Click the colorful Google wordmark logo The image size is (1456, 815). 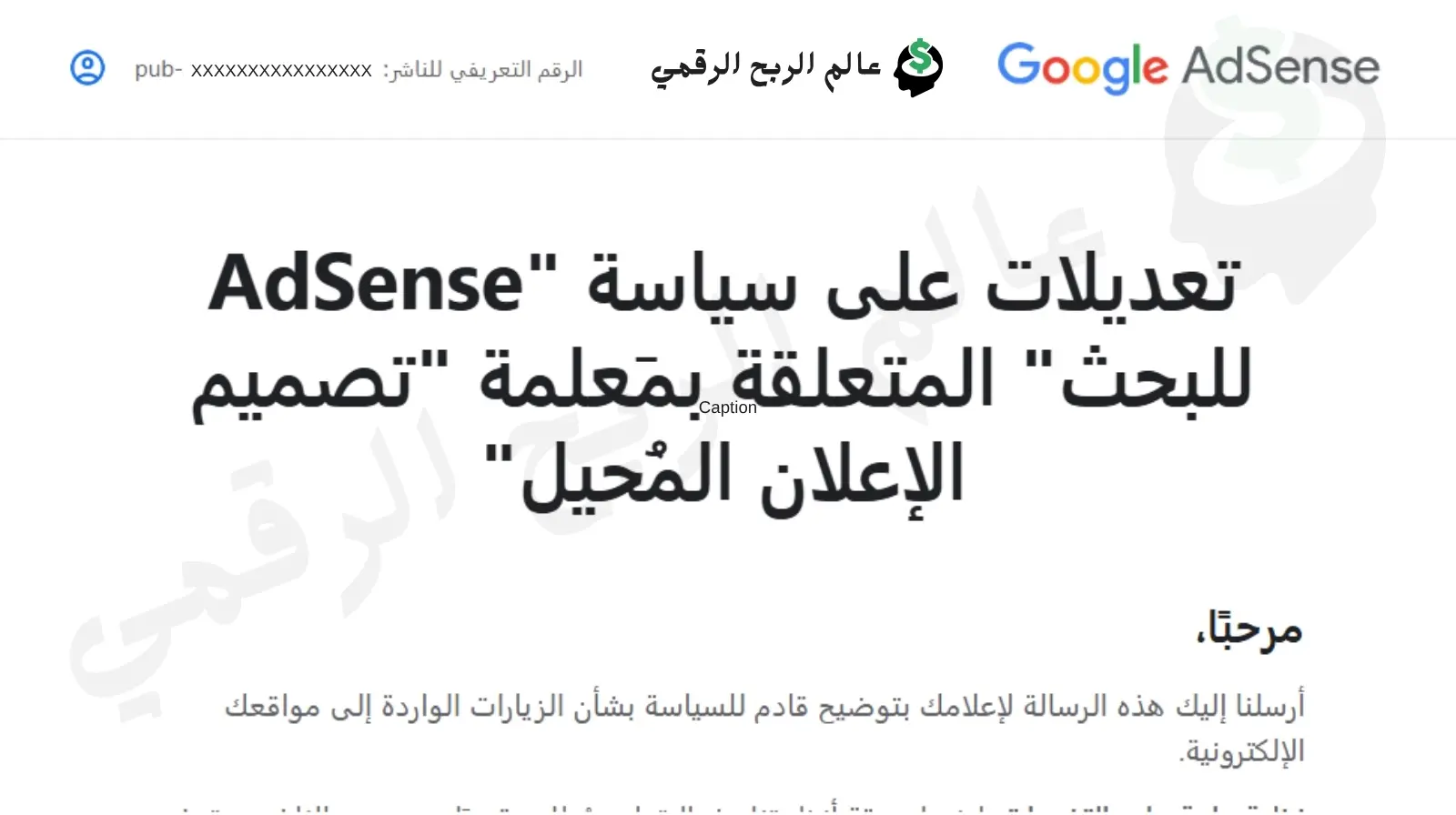(1082, 67)
